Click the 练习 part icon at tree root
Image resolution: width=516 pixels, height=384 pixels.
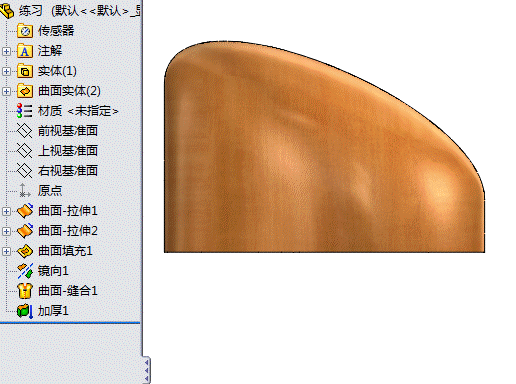pyautogui.click(x=7, y=11)
